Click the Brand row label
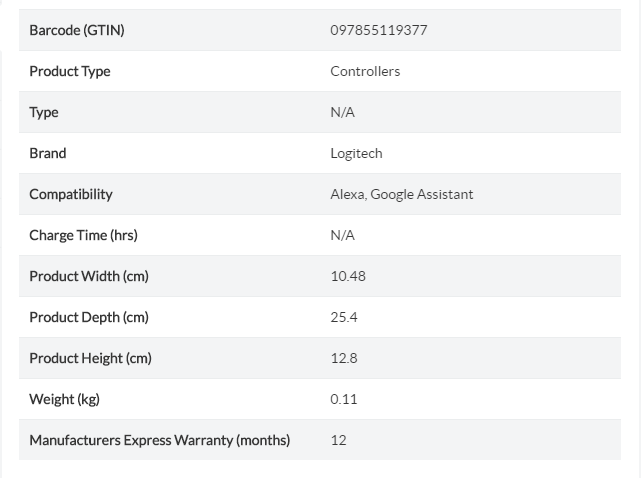This screenshot has height=478, width=642. (48, 153)
